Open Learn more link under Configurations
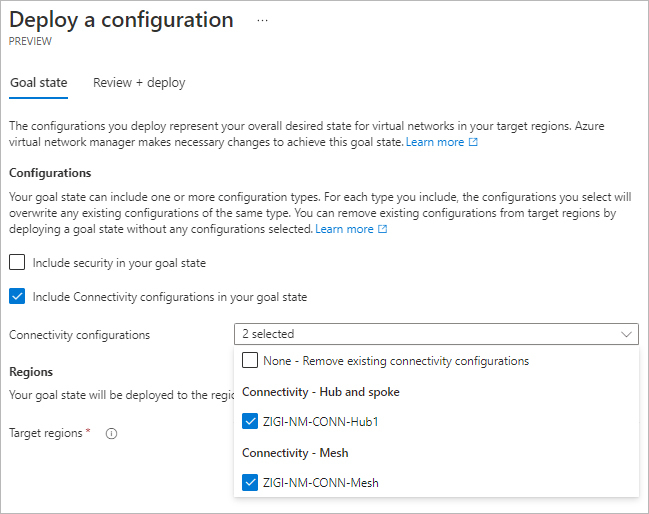Image resolution: width=649 pixels, height=514 pixels. pos(344,230)
